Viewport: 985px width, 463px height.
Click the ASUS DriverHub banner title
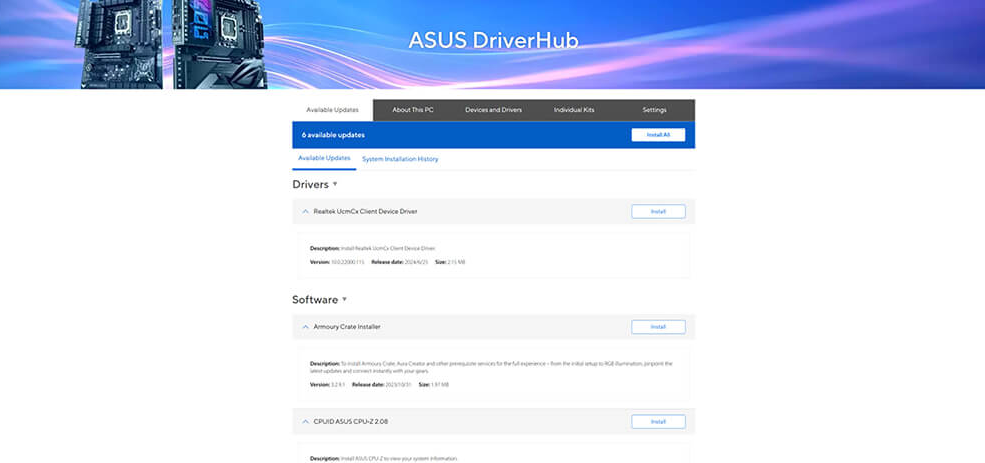(493, 41)
